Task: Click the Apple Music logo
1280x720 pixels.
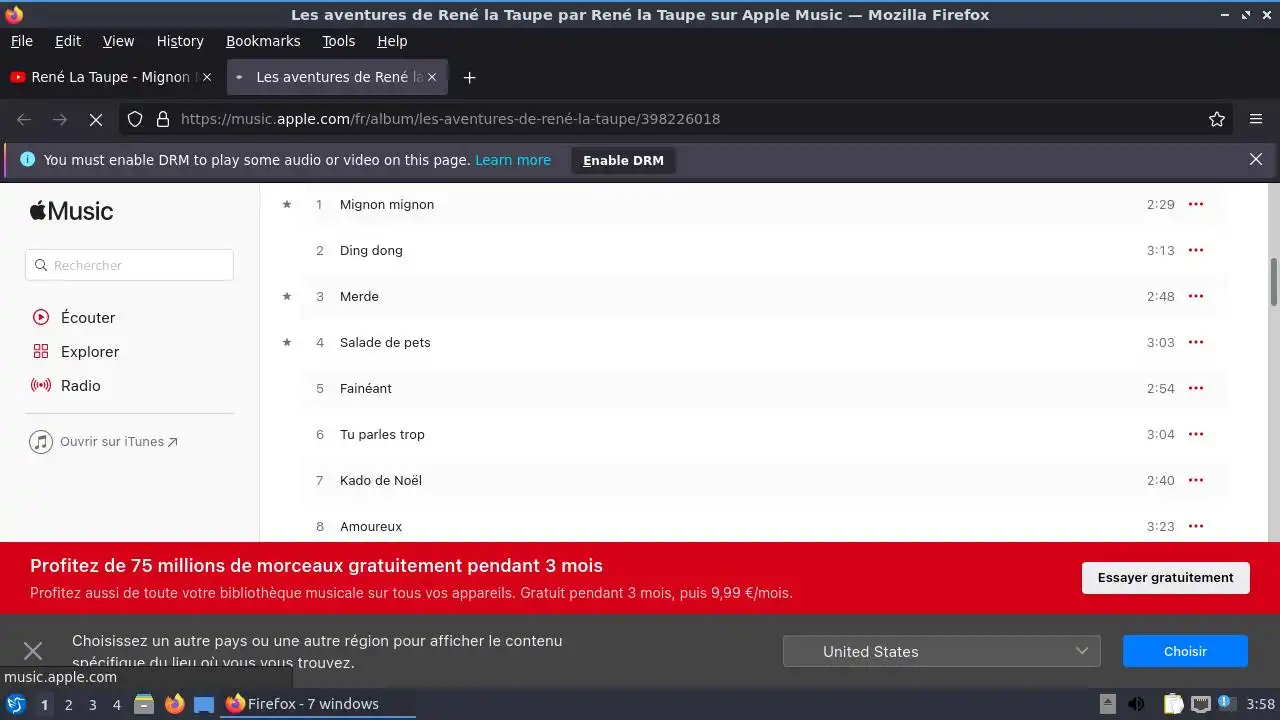Action: 71,211
